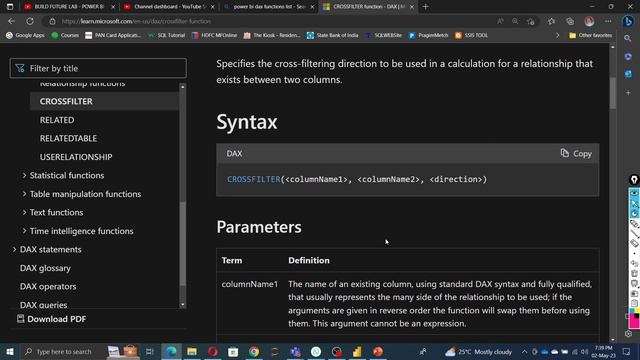Viewport: 640px width, 360px height.
Task: Click the Edge sidebar search icon
Action: tap(628, 38)
